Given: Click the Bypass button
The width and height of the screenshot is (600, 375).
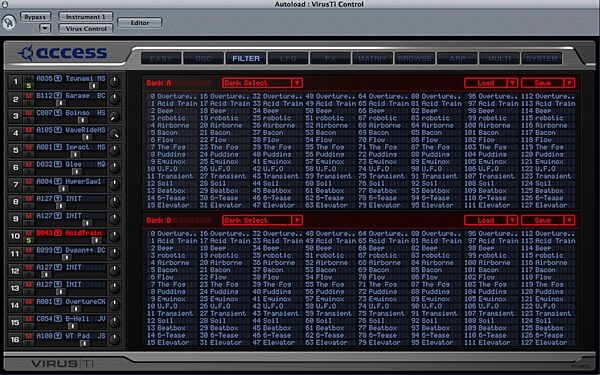Looking at the screenshot, I should [x=35, y=17].
